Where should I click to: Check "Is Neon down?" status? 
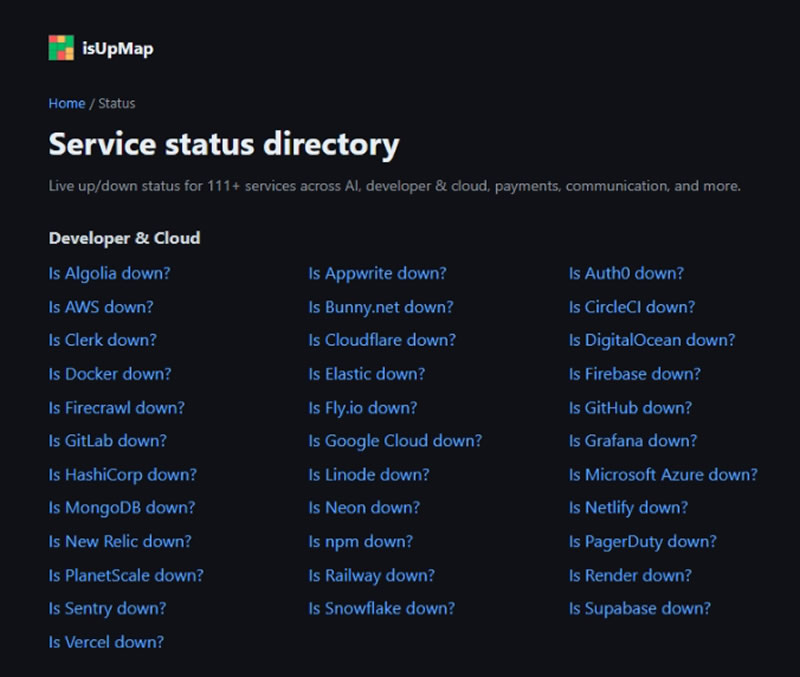click(364, 508)
